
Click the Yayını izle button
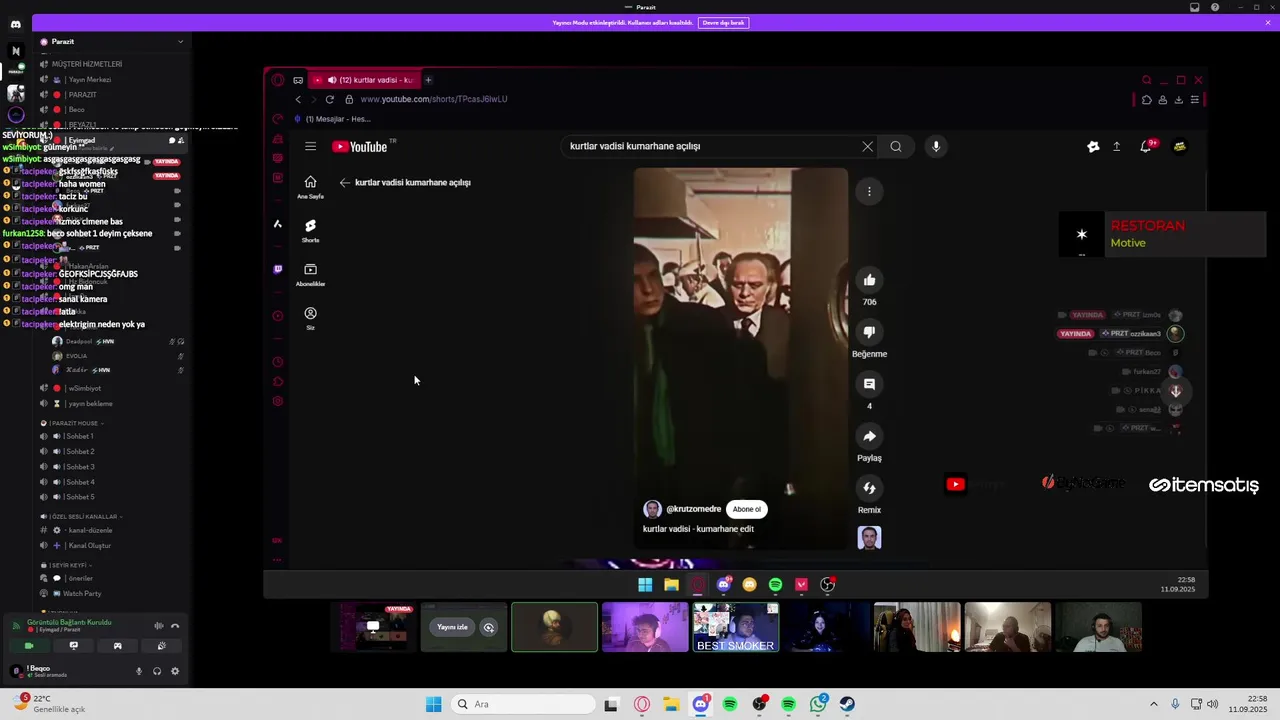pyautogui.click(x=452, y=627)
